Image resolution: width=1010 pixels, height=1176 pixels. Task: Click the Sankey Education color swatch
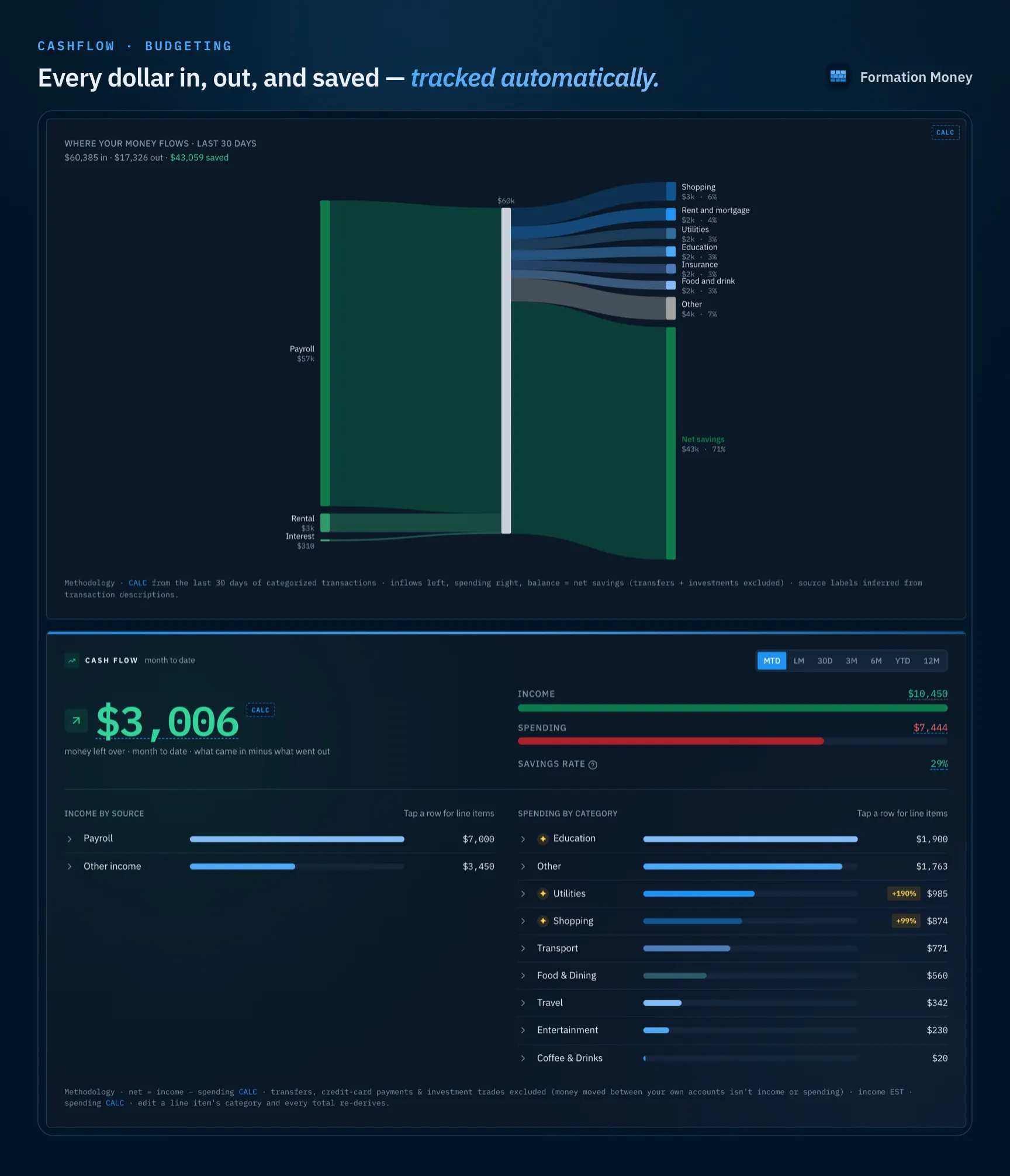point(671,251)
